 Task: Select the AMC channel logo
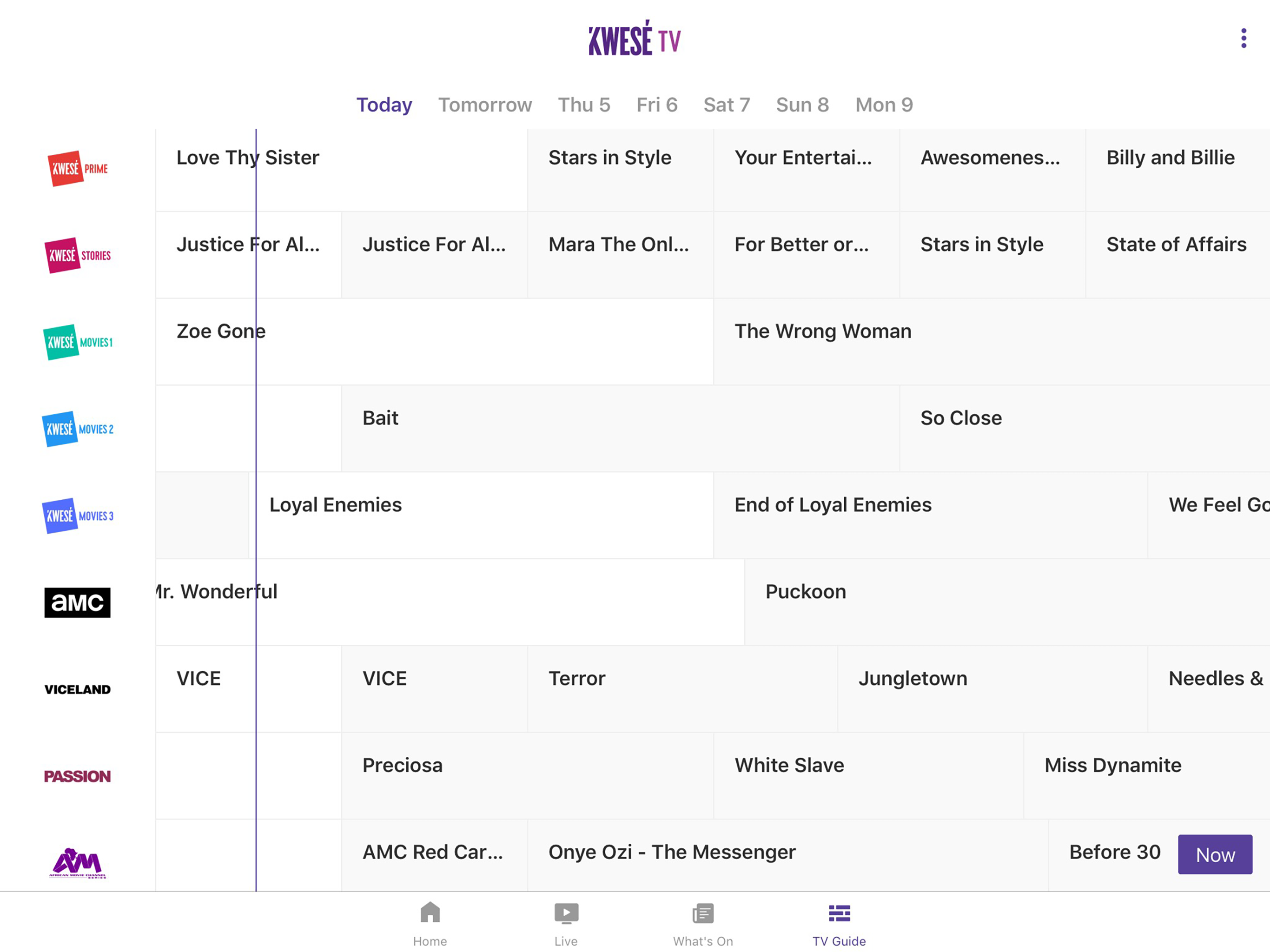point(78,602)
